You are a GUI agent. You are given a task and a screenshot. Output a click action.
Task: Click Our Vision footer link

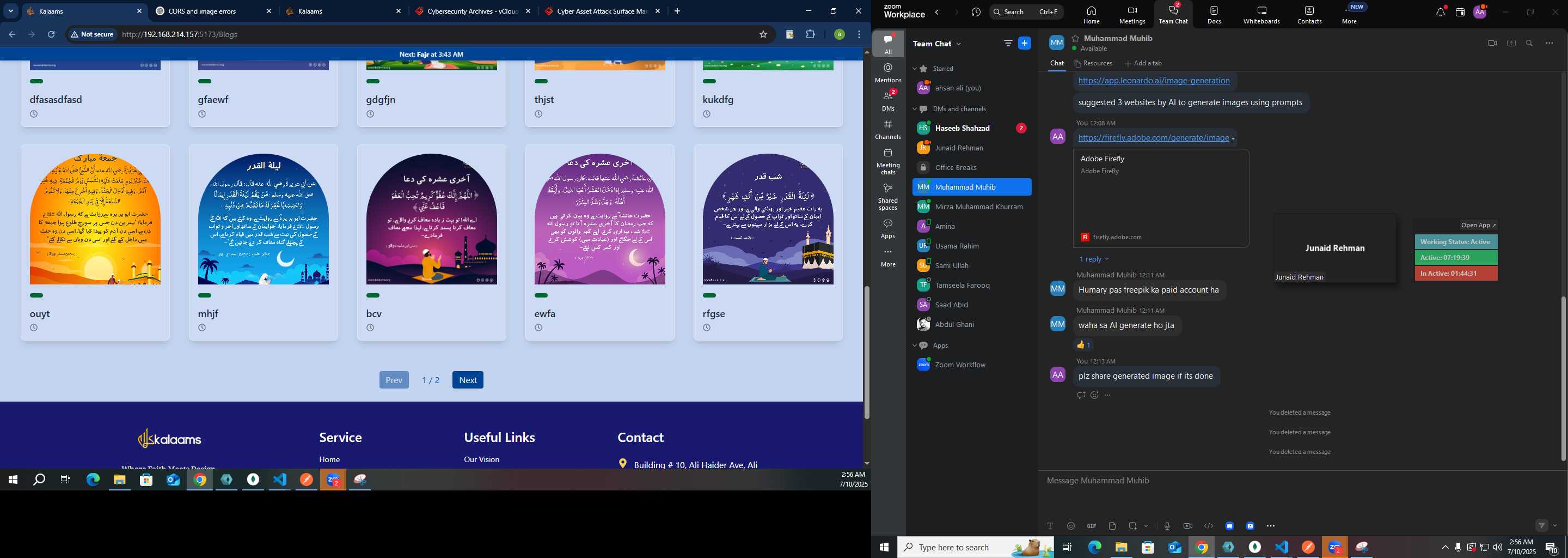(x=481, y=459)
